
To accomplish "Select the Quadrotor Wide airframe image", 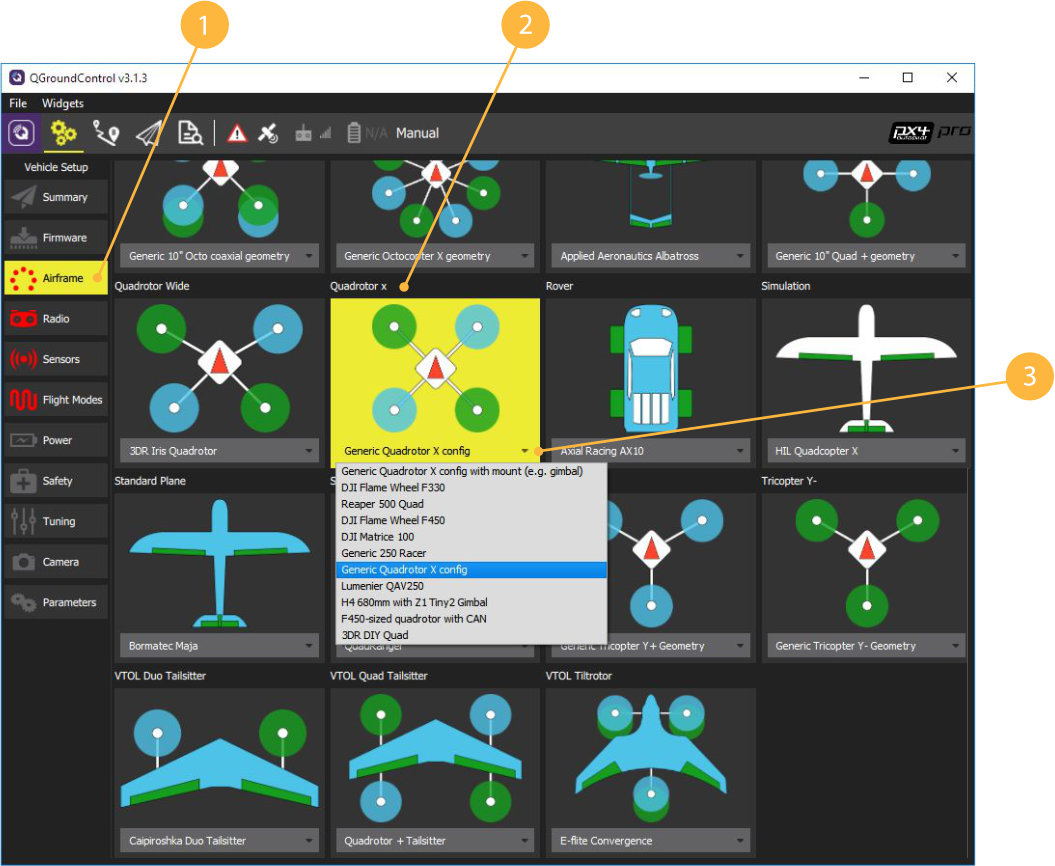I will point(219,368).
